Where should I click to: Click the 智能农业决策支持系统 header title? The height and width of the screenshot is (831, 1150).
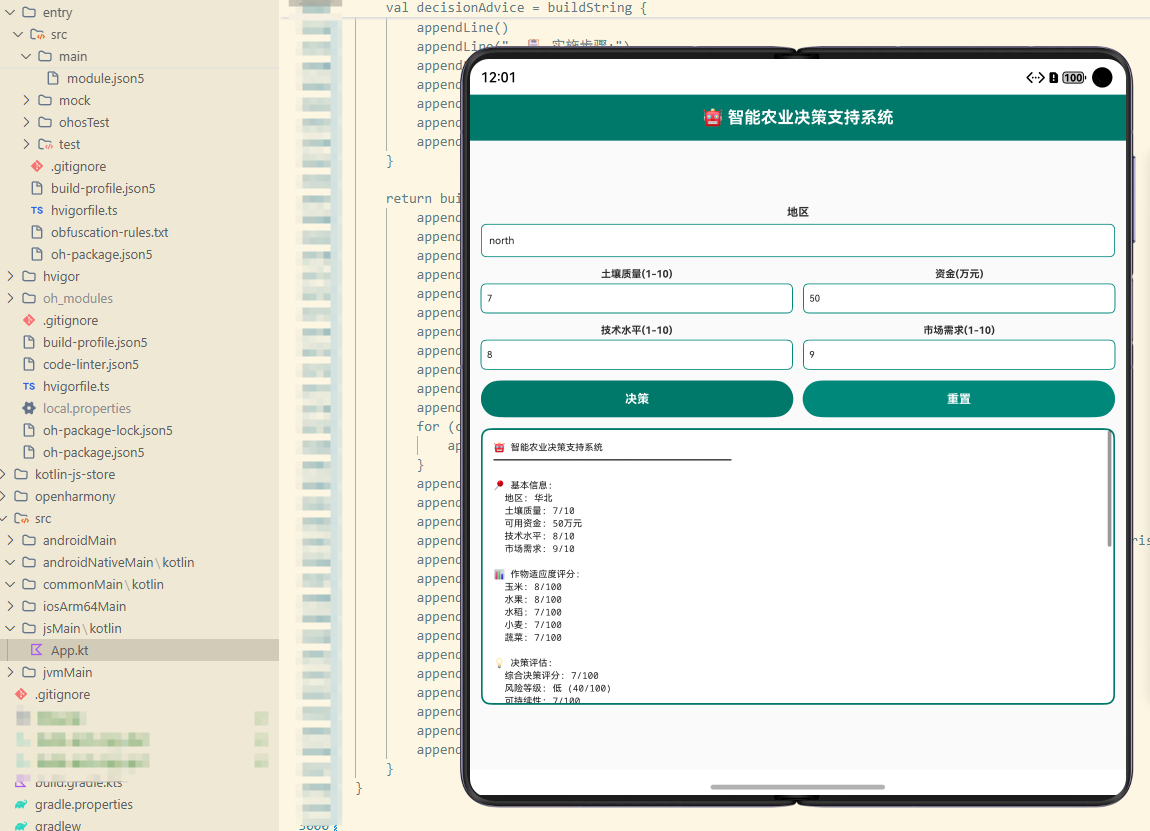[810, 117]
